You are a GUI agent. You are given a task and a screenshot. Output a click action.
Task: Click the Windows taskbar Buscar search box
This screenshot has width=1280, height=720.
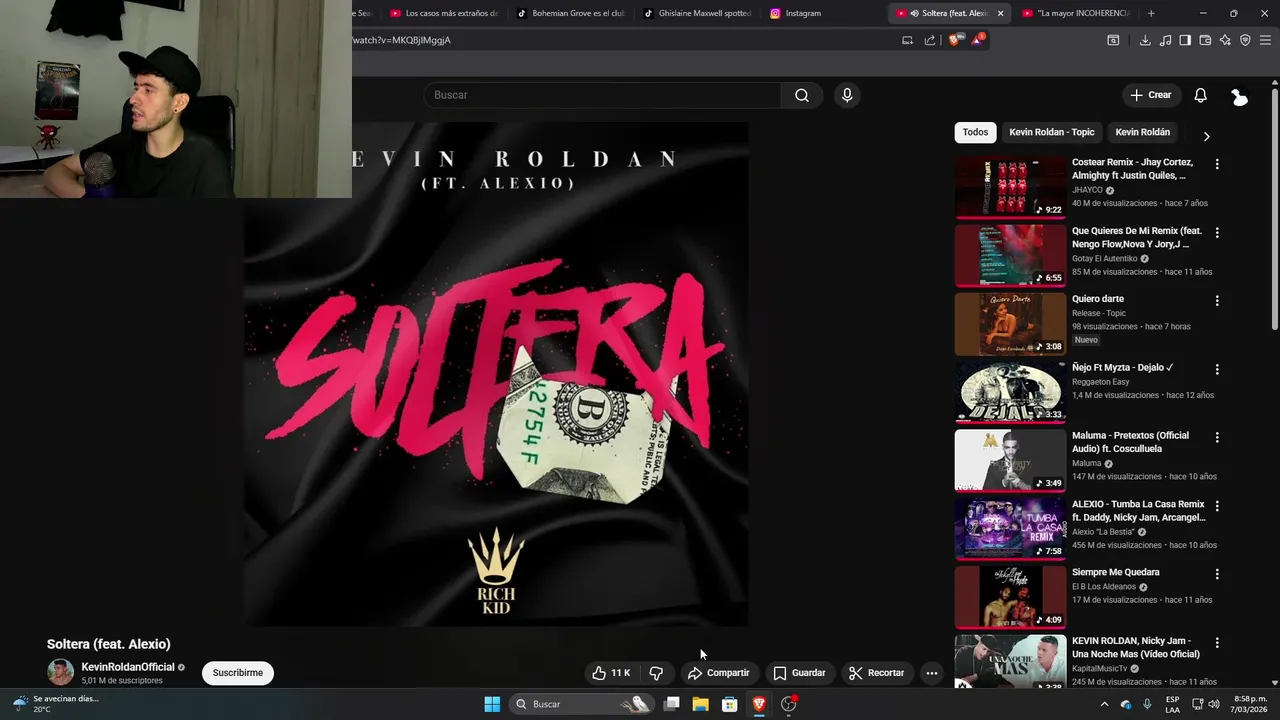pos(582,704)
